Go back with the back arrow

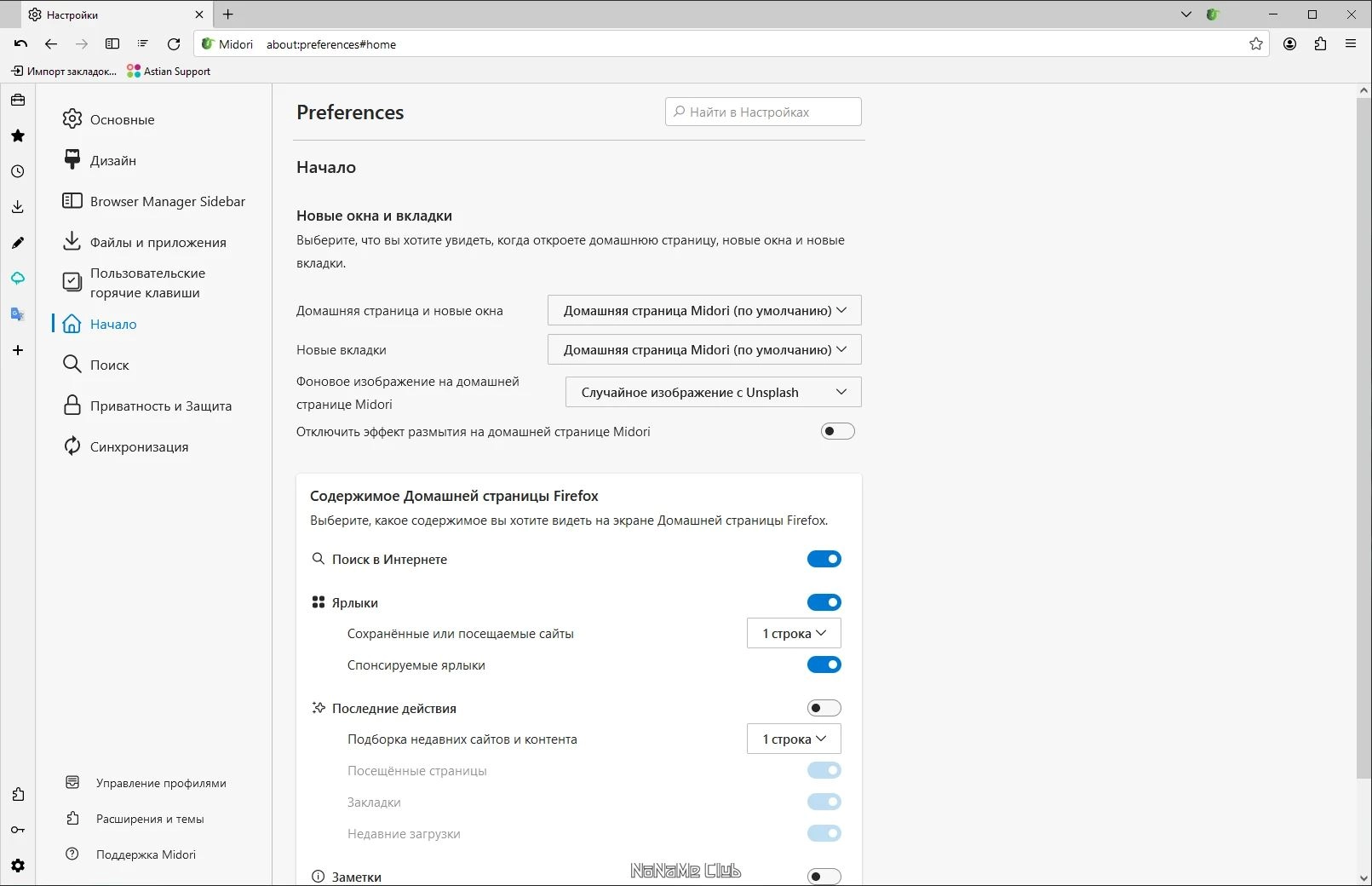click(51, 43)
